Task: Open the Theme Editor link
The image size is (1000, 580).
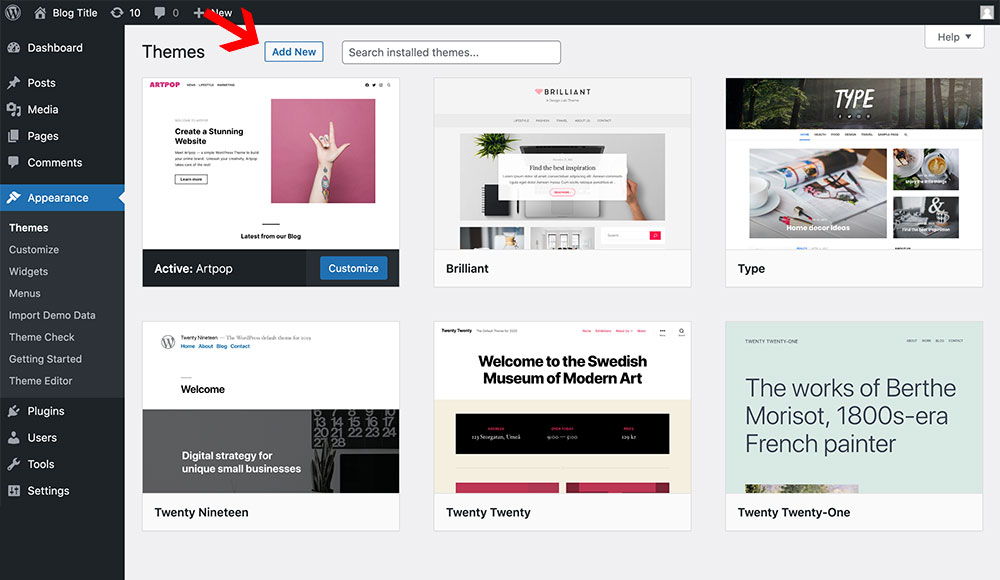Action: (x=41, y=381)
